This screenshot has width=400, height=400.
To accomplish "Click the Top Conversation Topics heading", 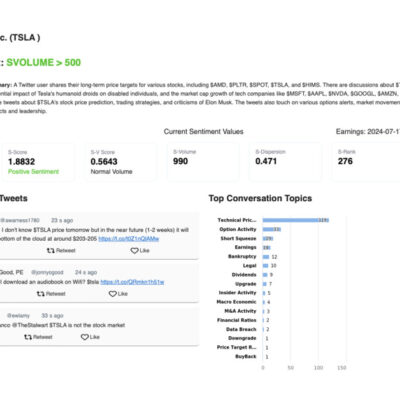I will click(260, 198).
